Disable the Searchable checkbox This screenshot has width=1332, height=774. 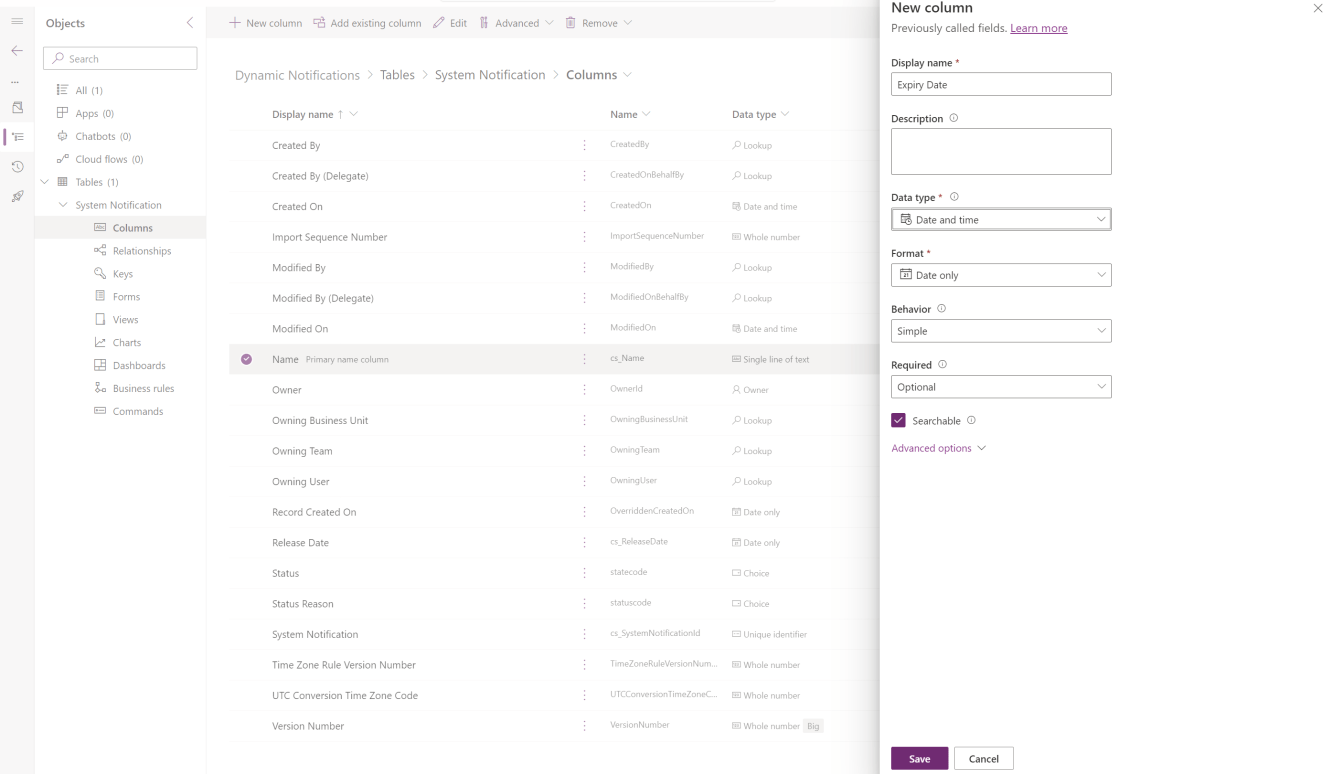[x=897, y=419]
